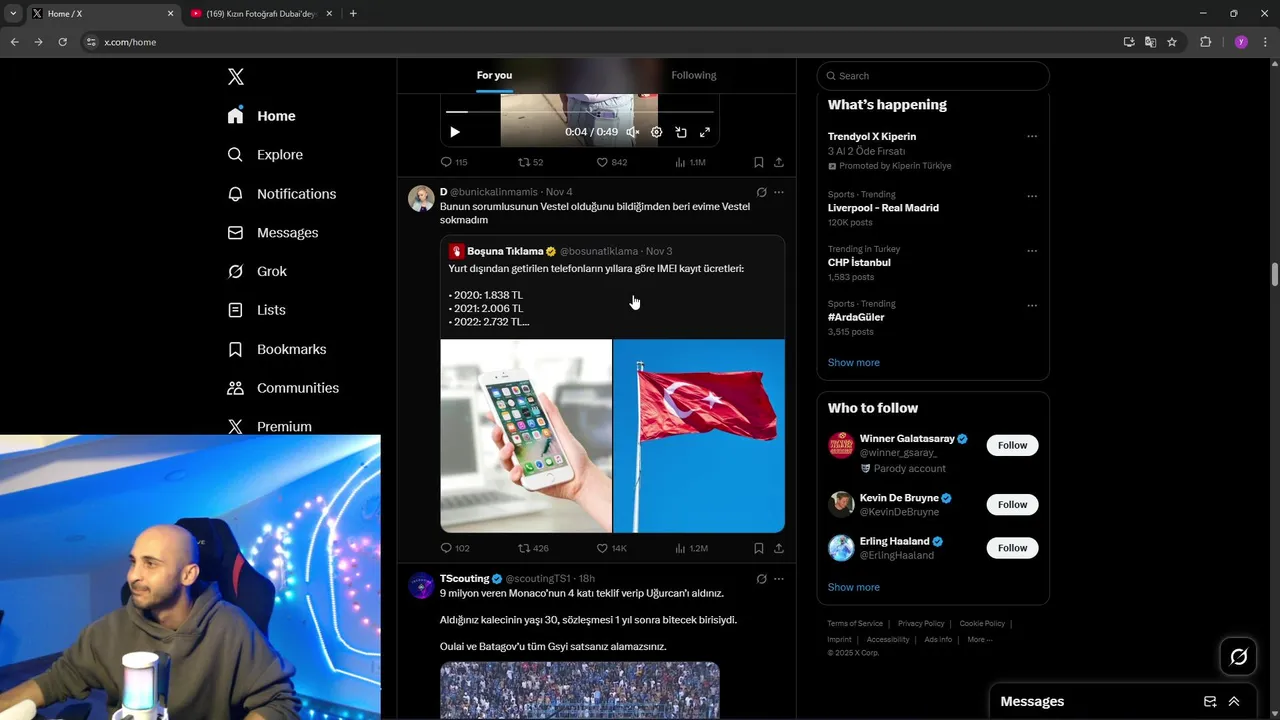
Task: Open TScouting profile name
Action: click(x=464, y=578)
